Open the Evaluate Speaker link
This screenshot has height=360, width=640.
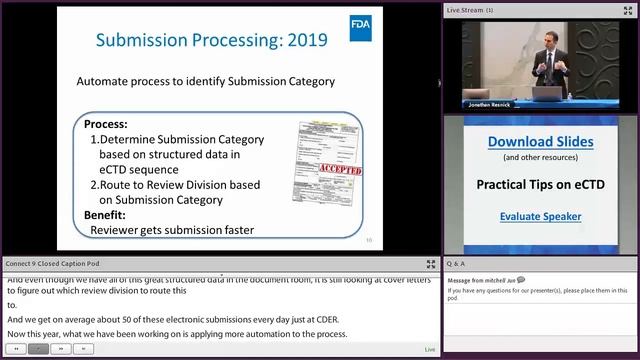point(540,216)
